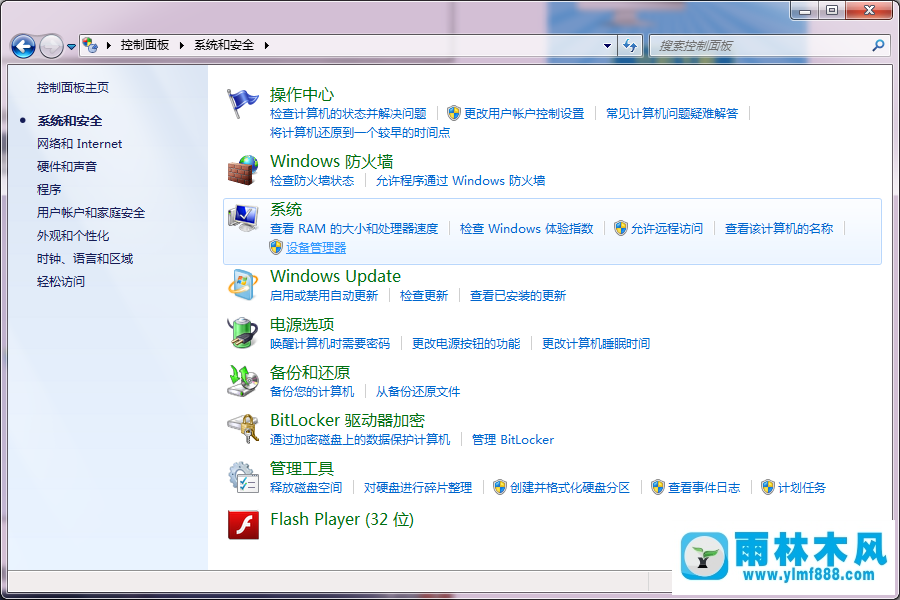This screenshot has height=600, width=900.
Task: Open 管理 BitLocker link
Action: [x=513, y=440]
